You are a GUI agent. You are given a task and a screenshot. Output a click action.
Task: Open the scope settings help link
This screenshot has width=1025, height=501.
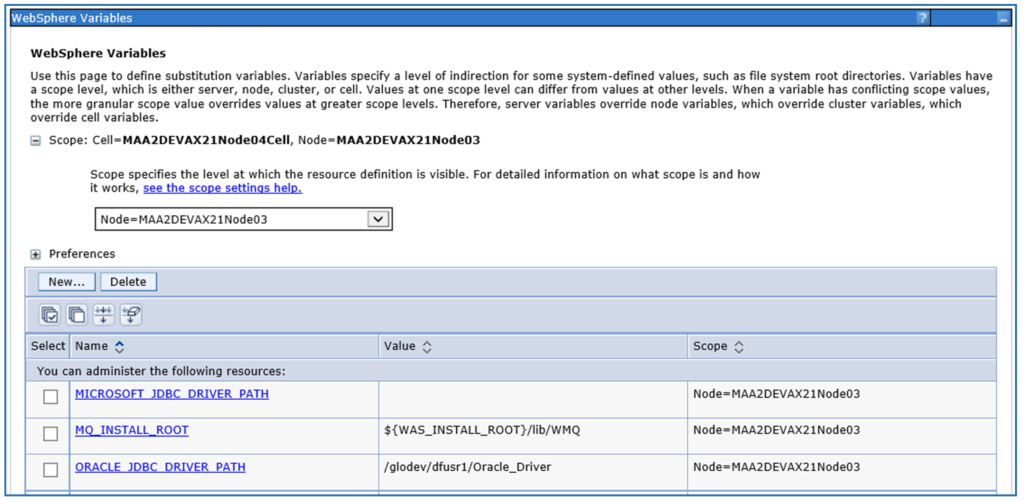click(222, 188)
